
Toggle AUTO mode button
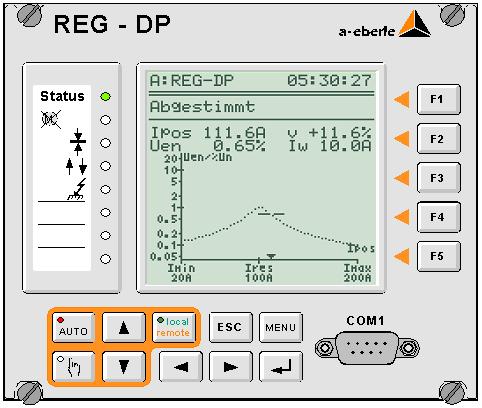[73, 327]
